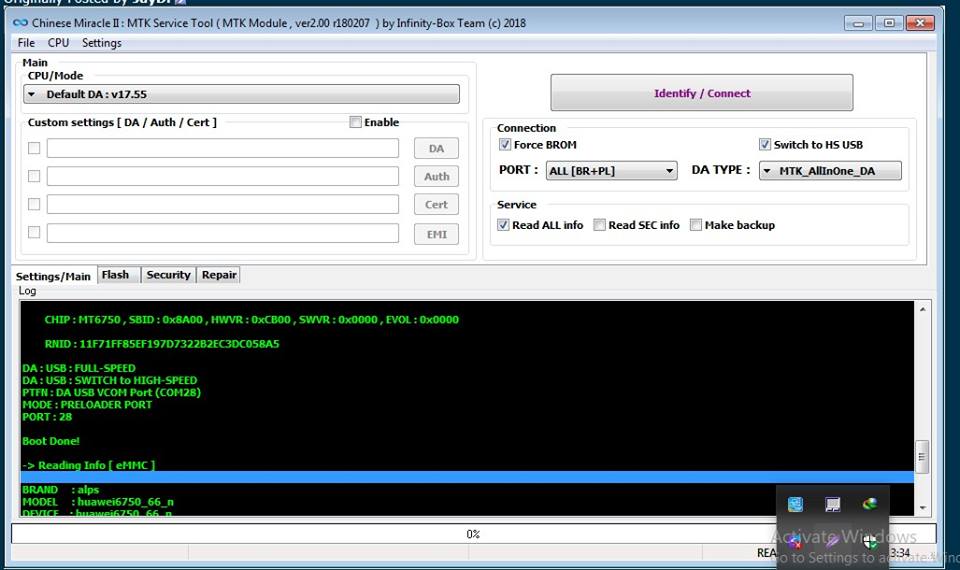Open the File menu
The image size is (960, 570).
pyautogui.click(x=26, y=43)
